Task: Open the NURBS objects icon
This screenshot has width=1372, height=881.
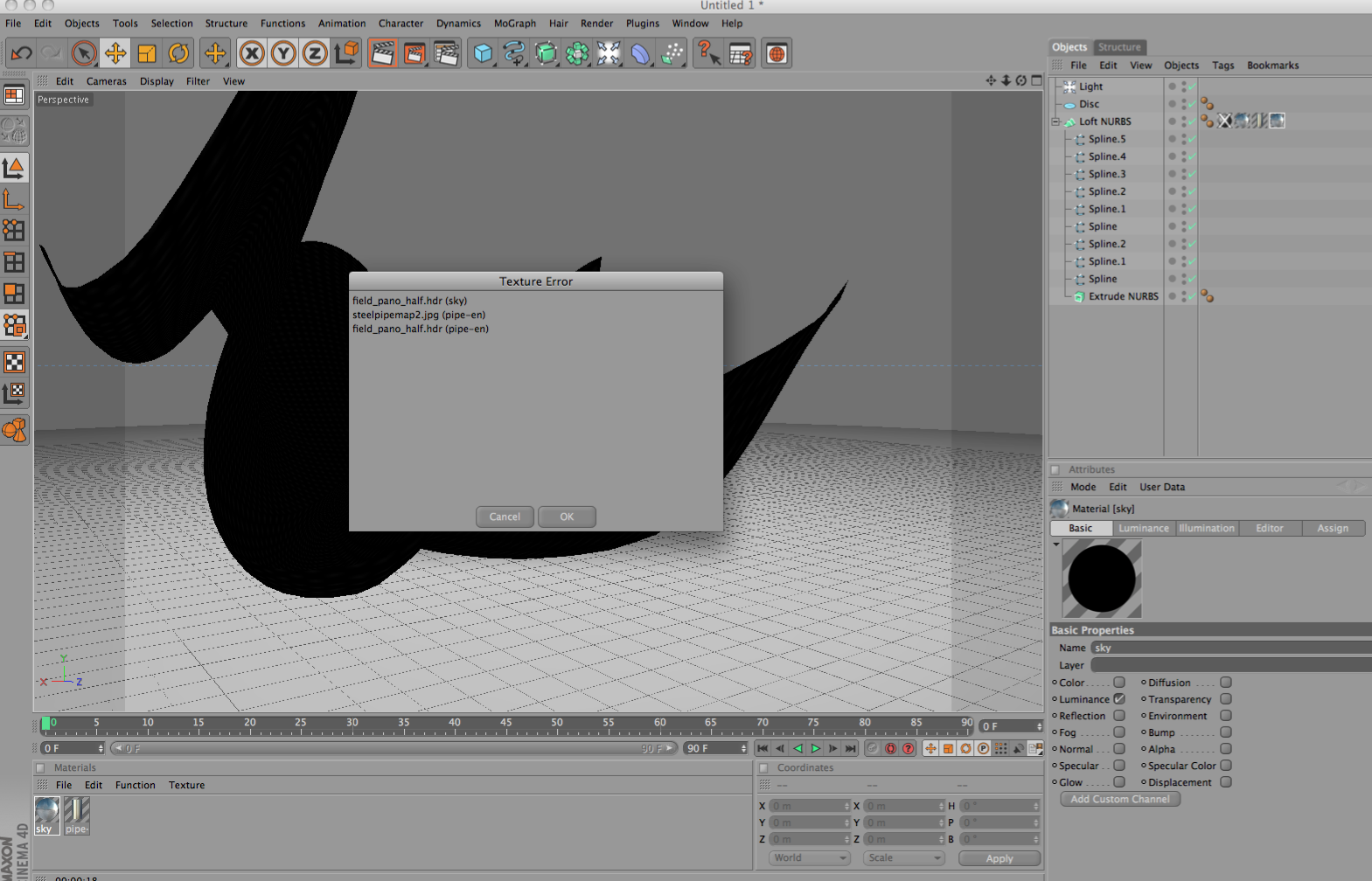Action: [x=546, y=54]
